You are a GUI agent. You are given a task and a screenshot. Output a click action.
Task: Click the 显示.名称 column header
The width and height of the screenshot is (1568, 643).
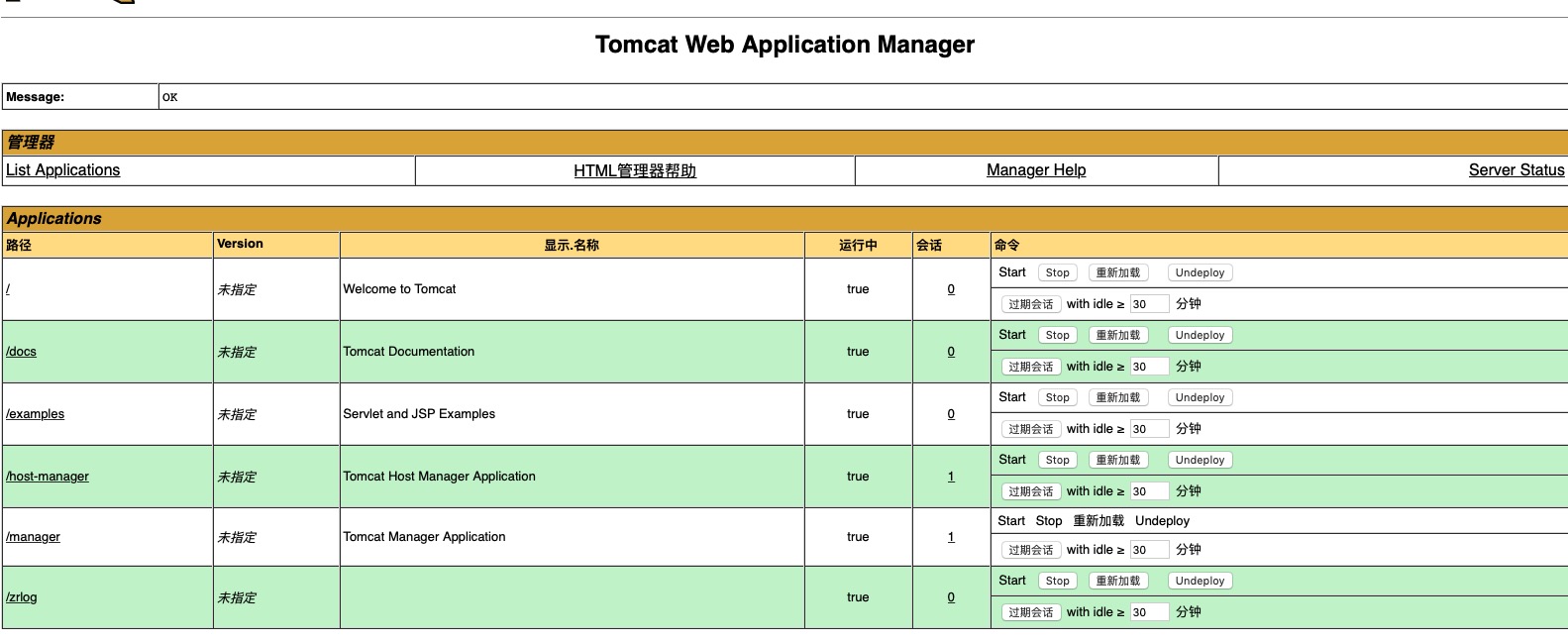pos(572,245)
